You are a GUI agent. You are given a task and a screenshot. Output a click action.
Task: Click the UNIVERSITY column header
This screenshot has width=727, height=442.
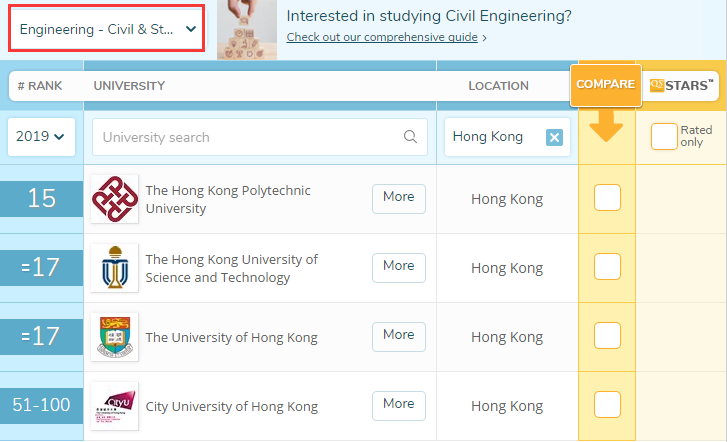click(x=129, y=86)
